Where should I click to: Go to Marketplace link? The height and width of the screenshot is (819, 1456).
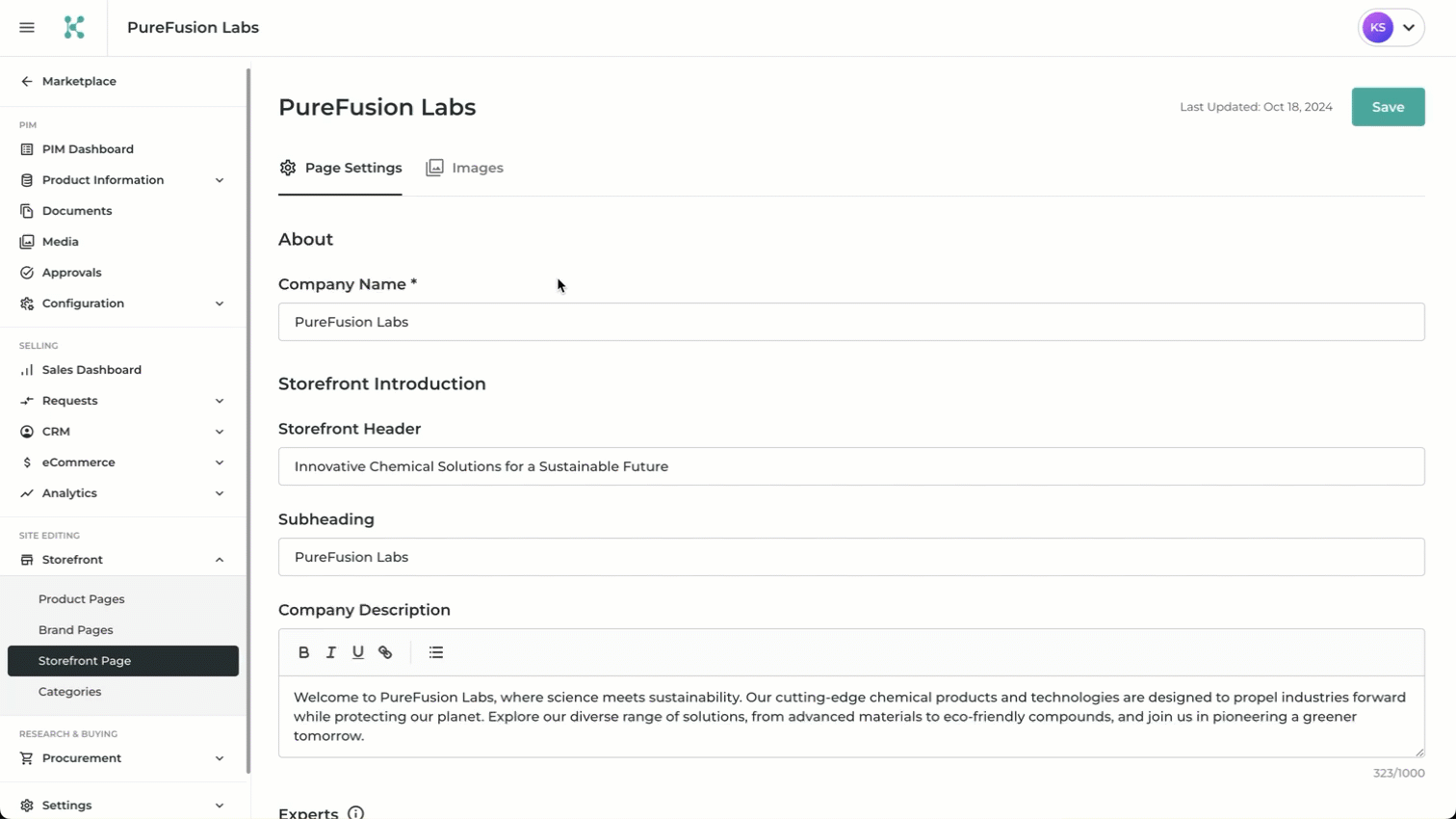click(79, 82)
